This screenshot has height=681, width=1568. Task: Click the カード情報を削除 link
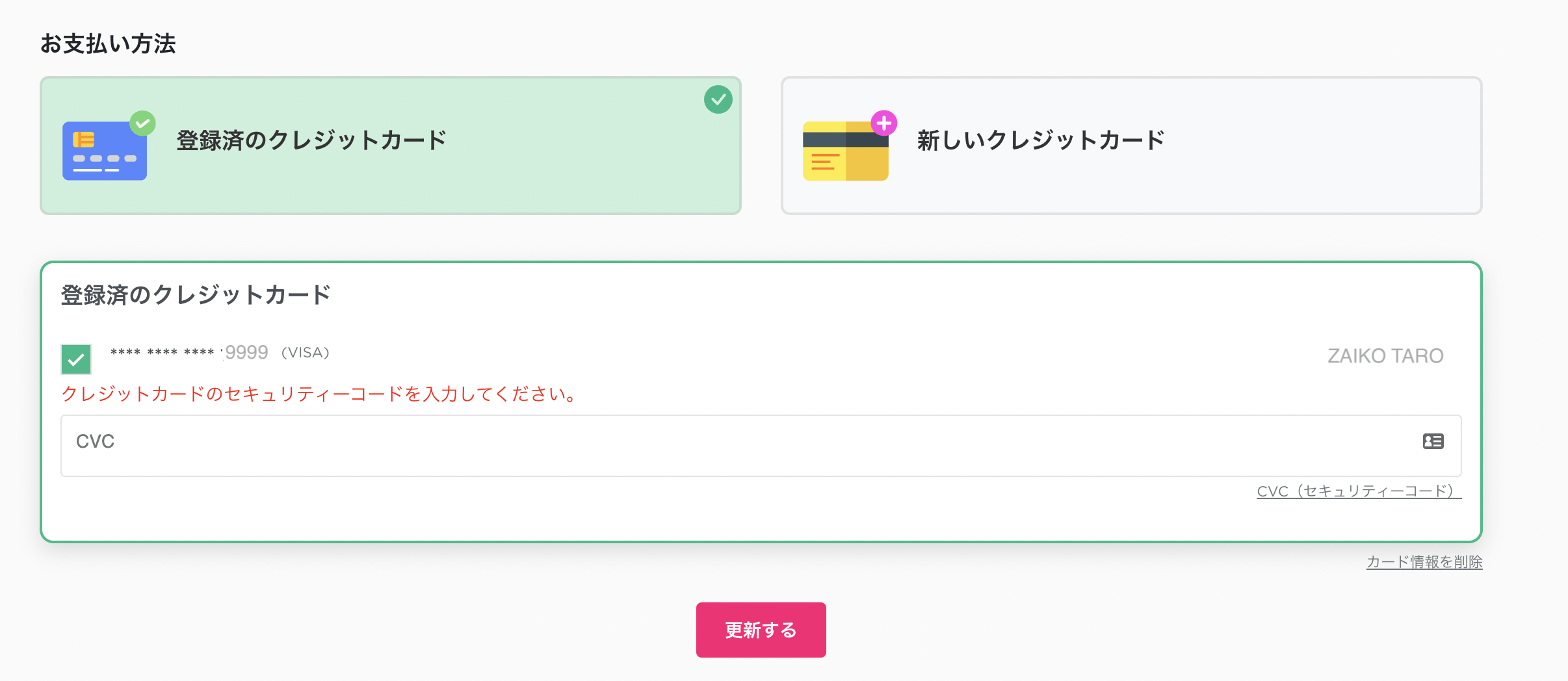(x=1424, y=562)
